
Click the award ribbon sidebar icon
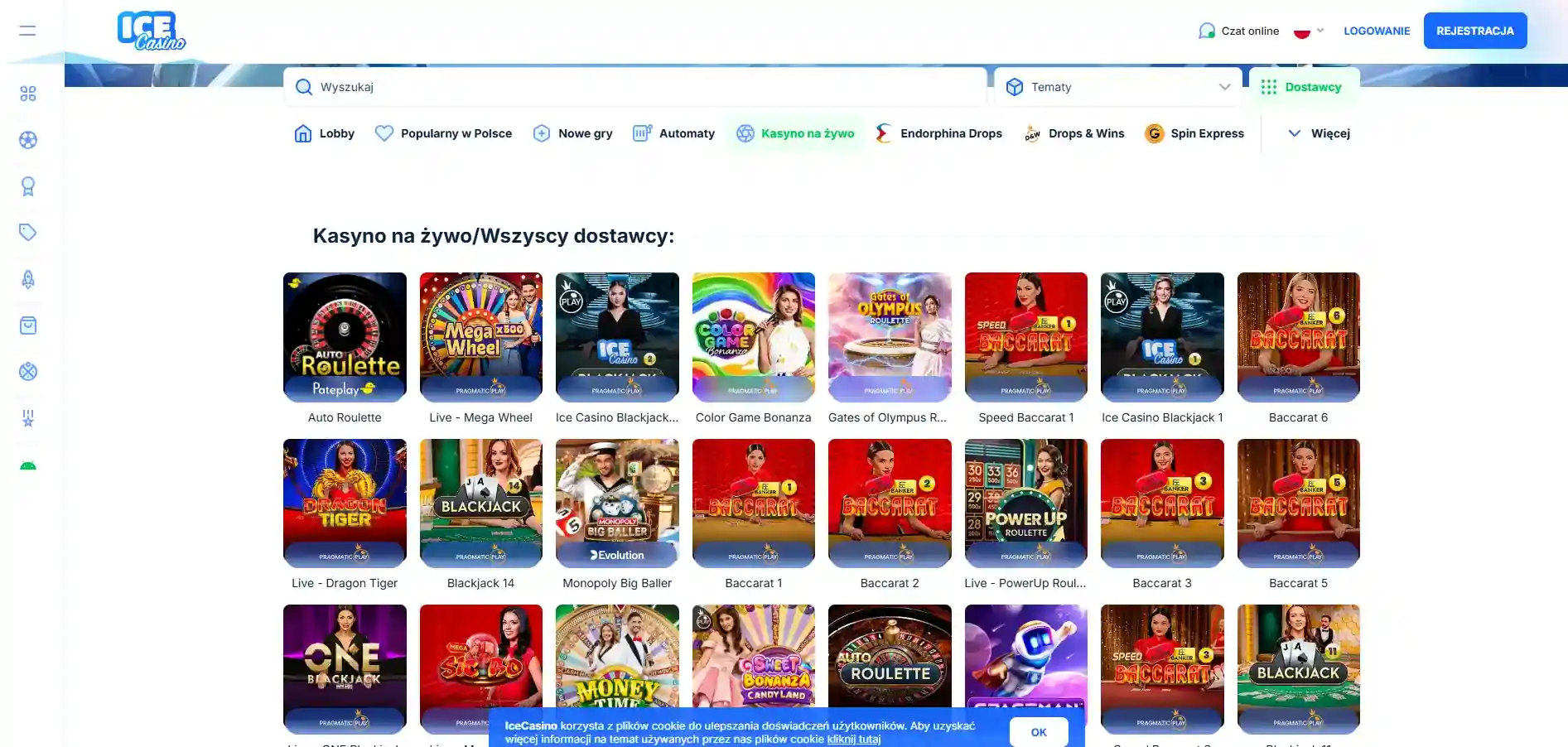[x=28, y=186]
